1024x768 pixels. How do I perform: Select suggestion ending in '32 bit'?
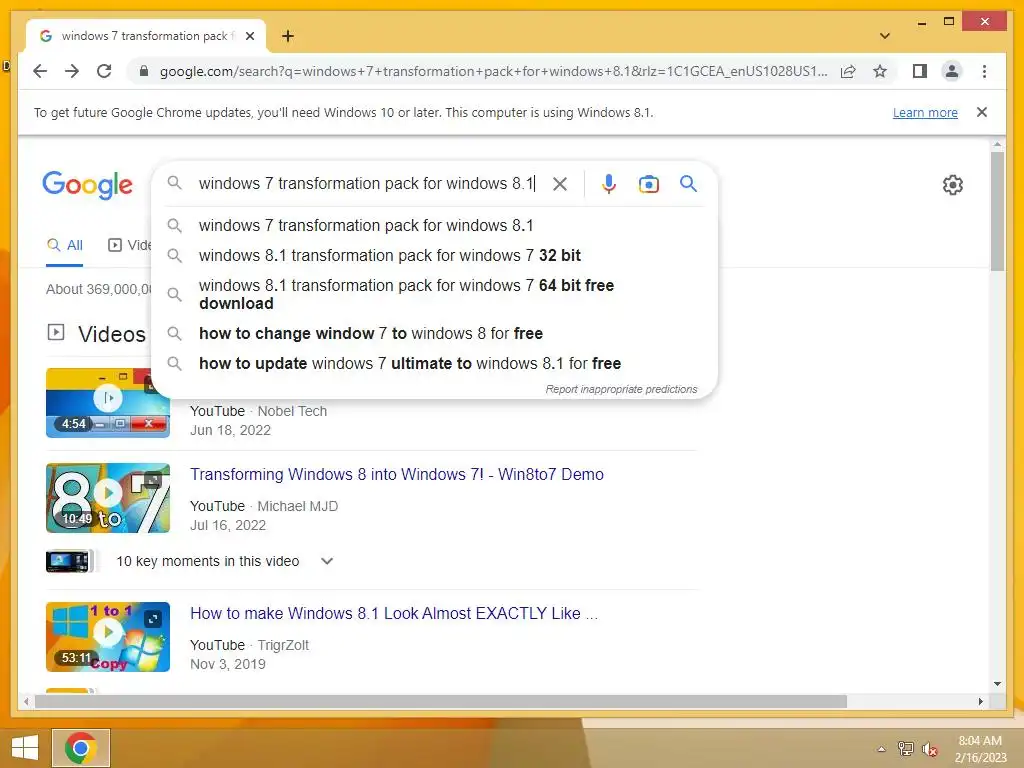coord(434,255)
